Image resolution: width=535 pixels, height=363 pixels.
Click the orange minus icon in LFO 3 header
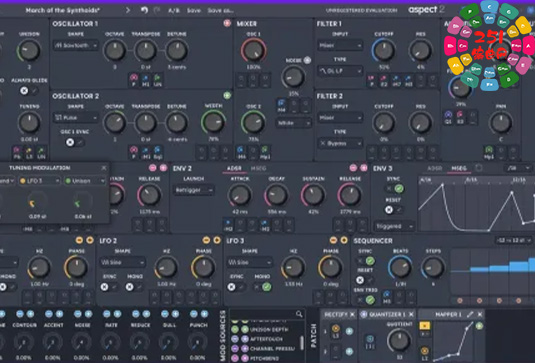pyautogui.click(x=333, y=240)
